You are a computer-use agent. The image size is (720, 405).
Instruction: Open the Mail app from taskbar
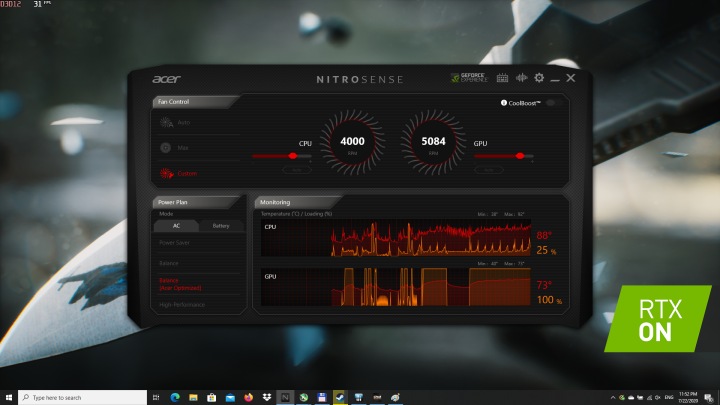[x=230, y=397]
